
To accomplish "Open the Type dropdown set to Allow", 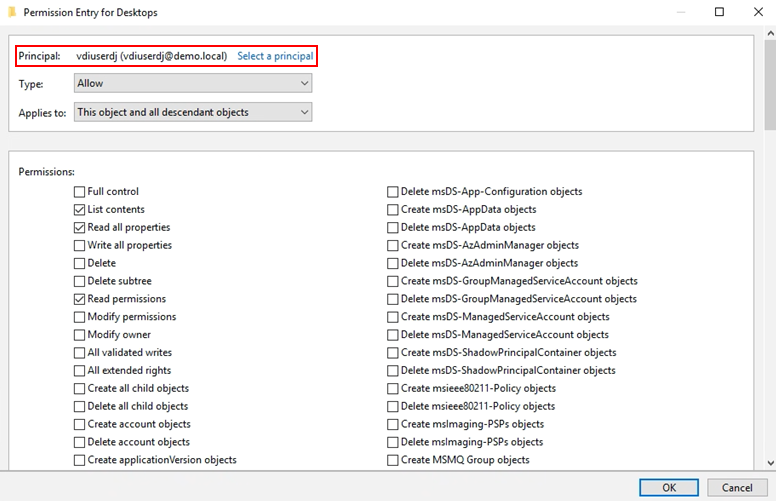I will [x=193, y=84].
